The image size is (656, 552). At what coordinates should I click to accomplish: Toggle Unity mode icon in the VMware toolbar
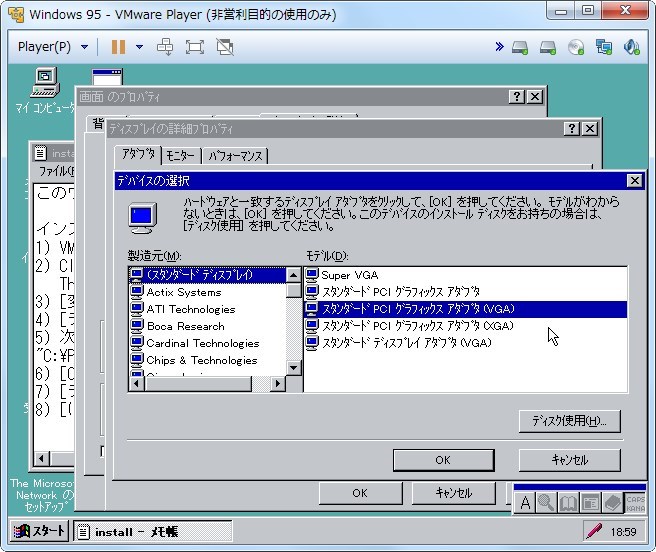(x=225, y=47)
